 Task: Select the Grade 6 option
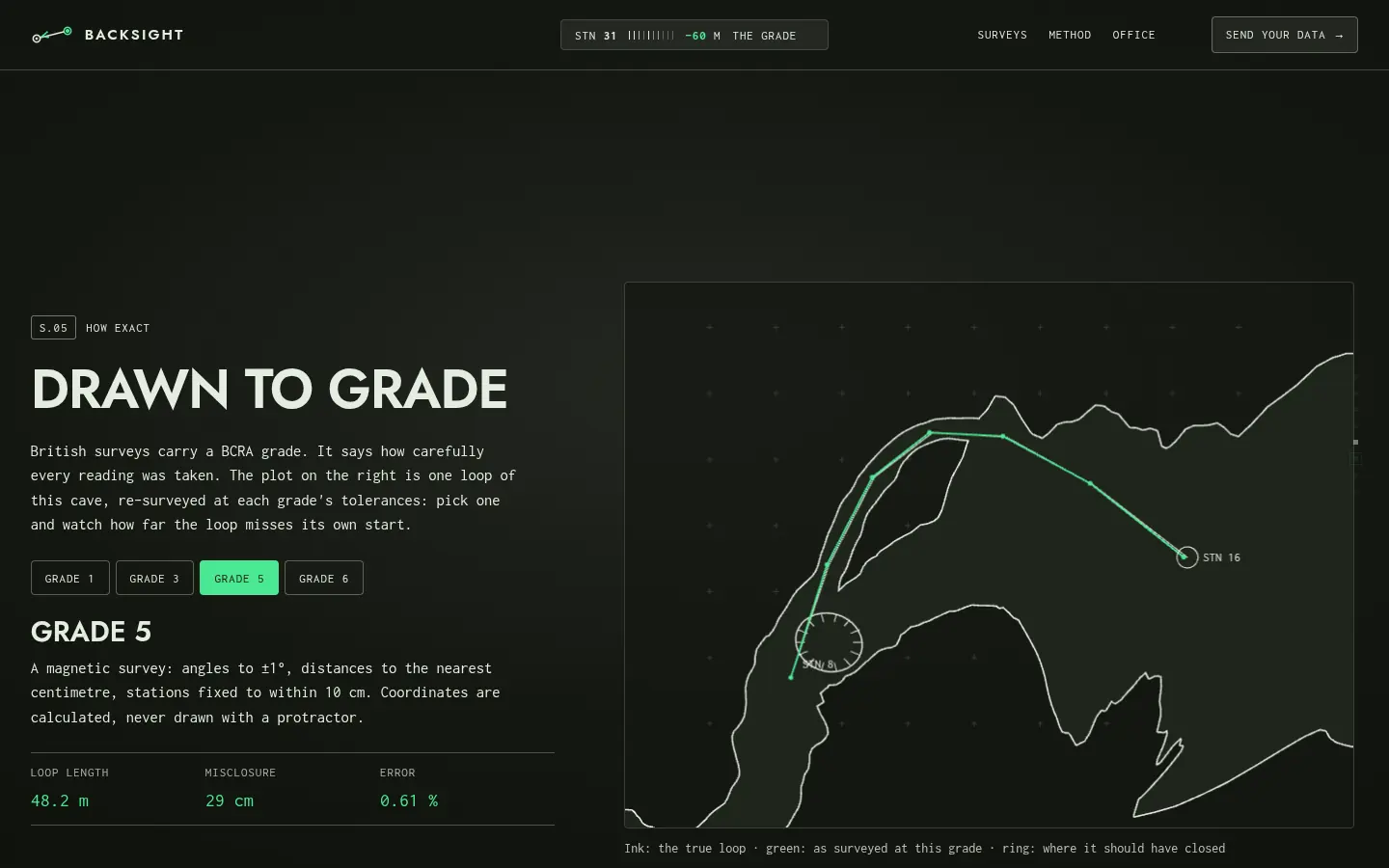[324, 578]
